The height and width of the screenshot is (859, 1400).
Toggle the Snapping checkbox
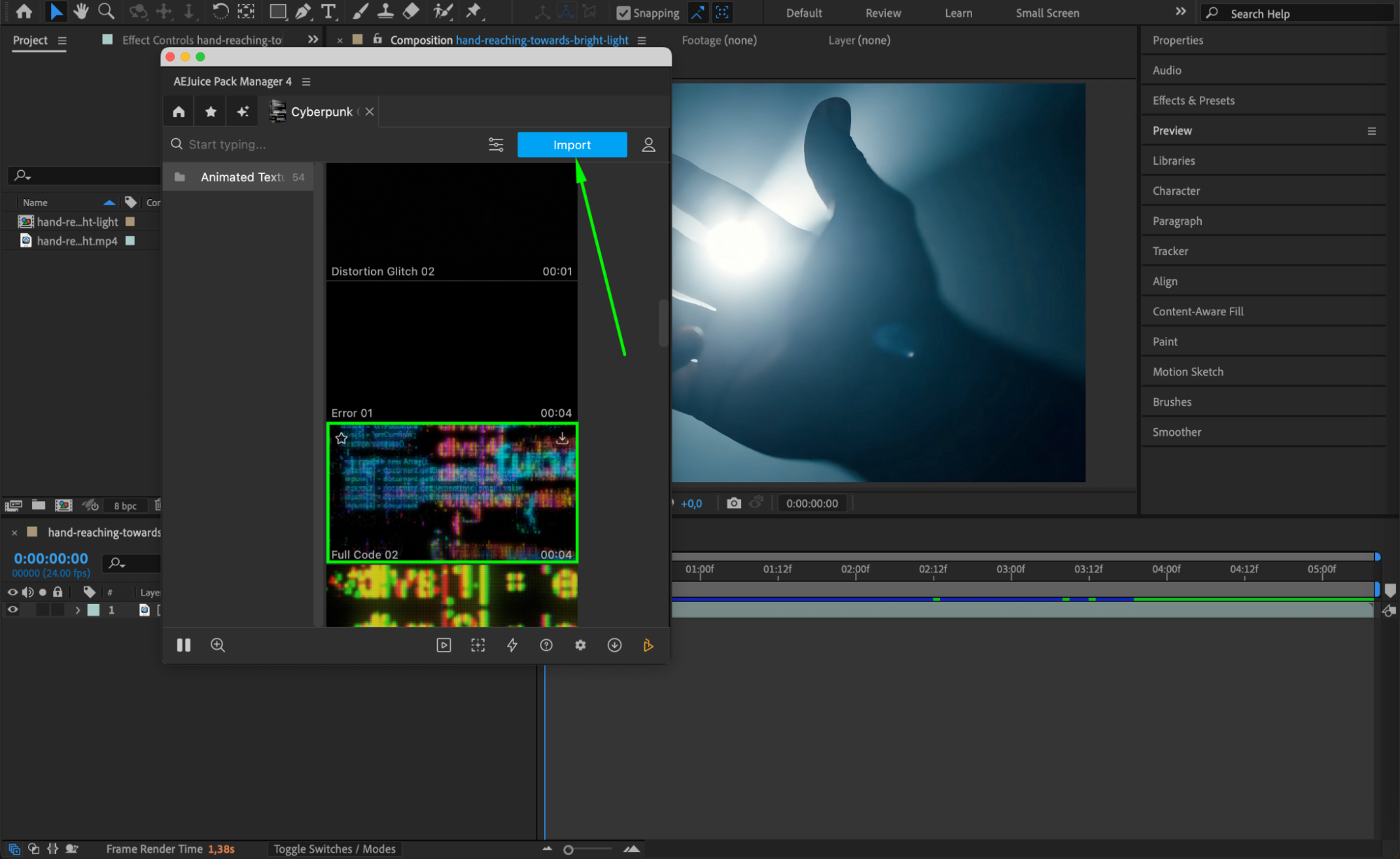tap(623, 13)
